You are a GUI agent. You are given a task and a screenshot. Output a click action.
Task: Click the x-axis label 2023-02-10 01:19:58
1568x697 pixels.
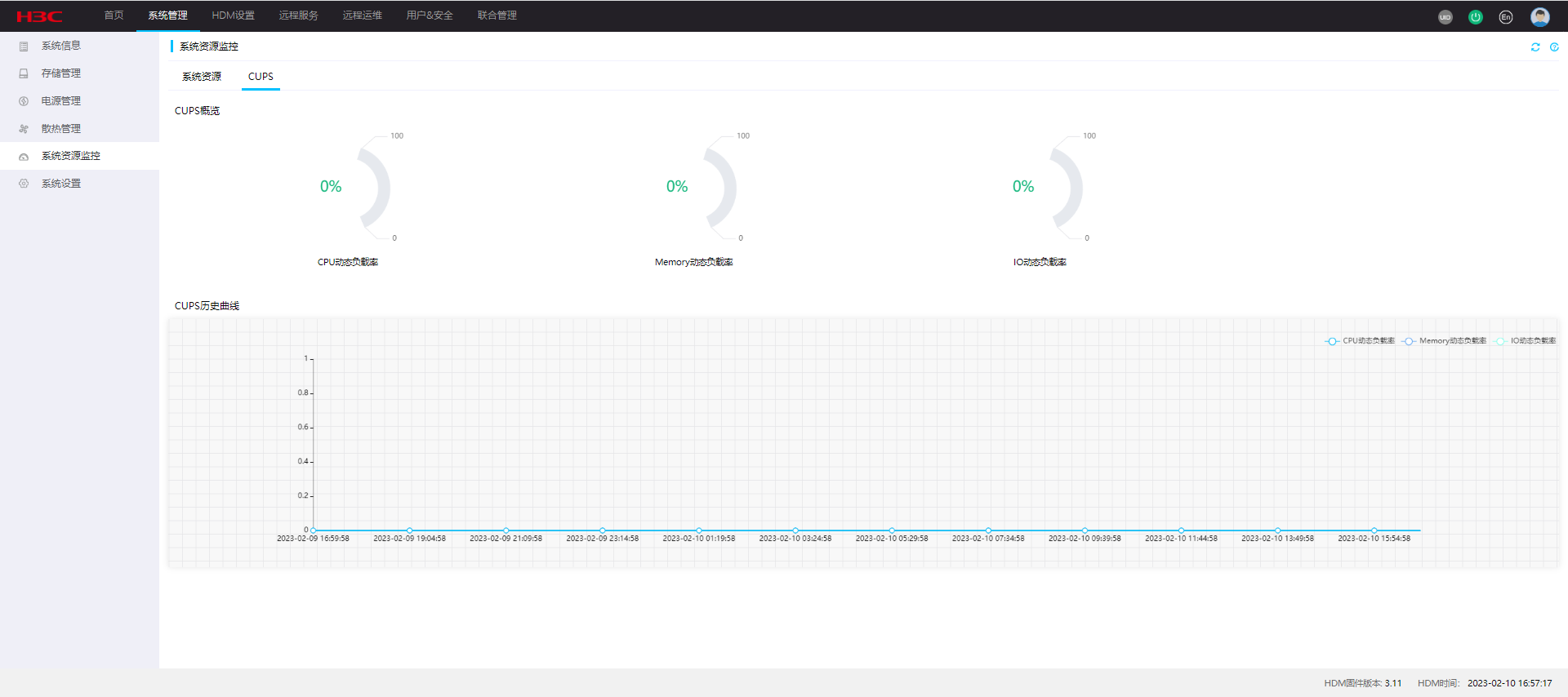pos(699,539)
